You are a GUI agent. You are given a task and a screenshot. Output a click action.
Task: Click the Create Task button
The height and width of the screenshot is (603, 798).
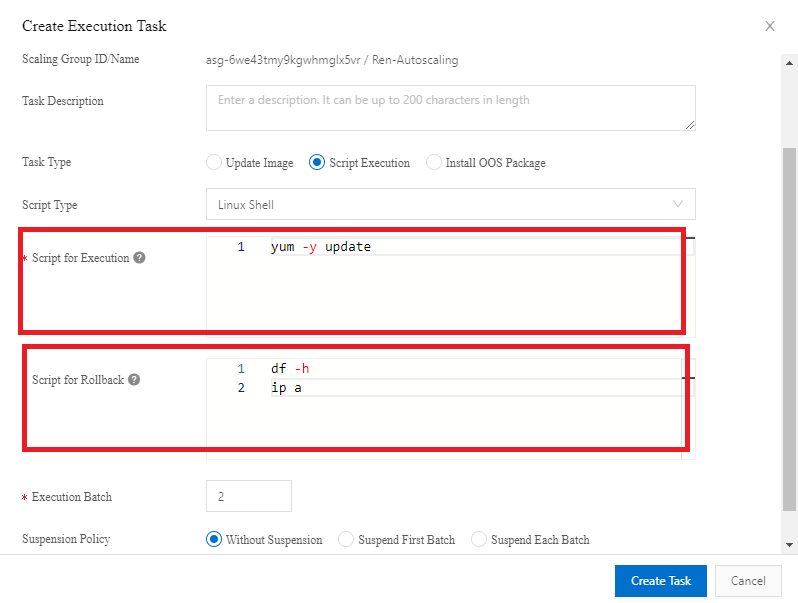tap(661, 581)
